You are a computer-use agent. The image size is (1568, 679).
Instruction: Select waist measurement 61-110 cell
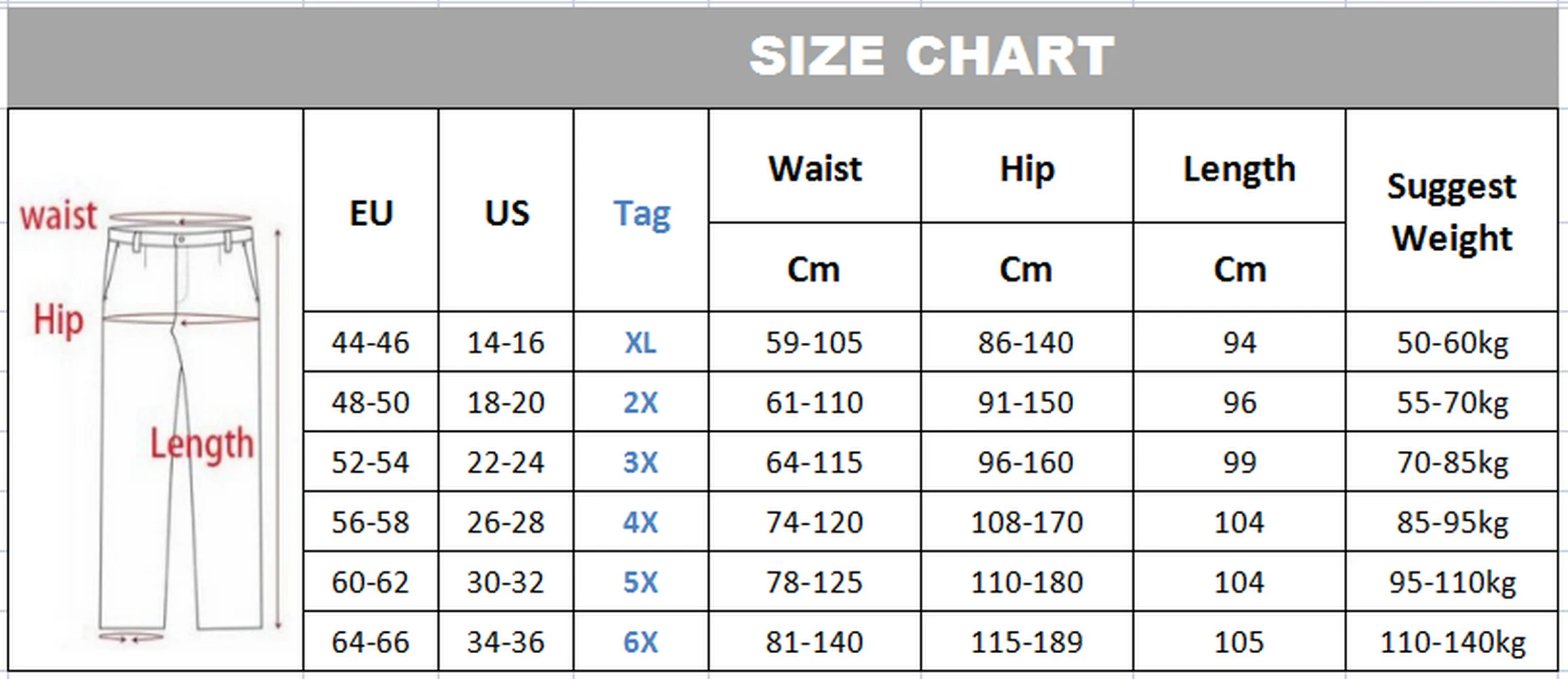(x=814, y=403)
